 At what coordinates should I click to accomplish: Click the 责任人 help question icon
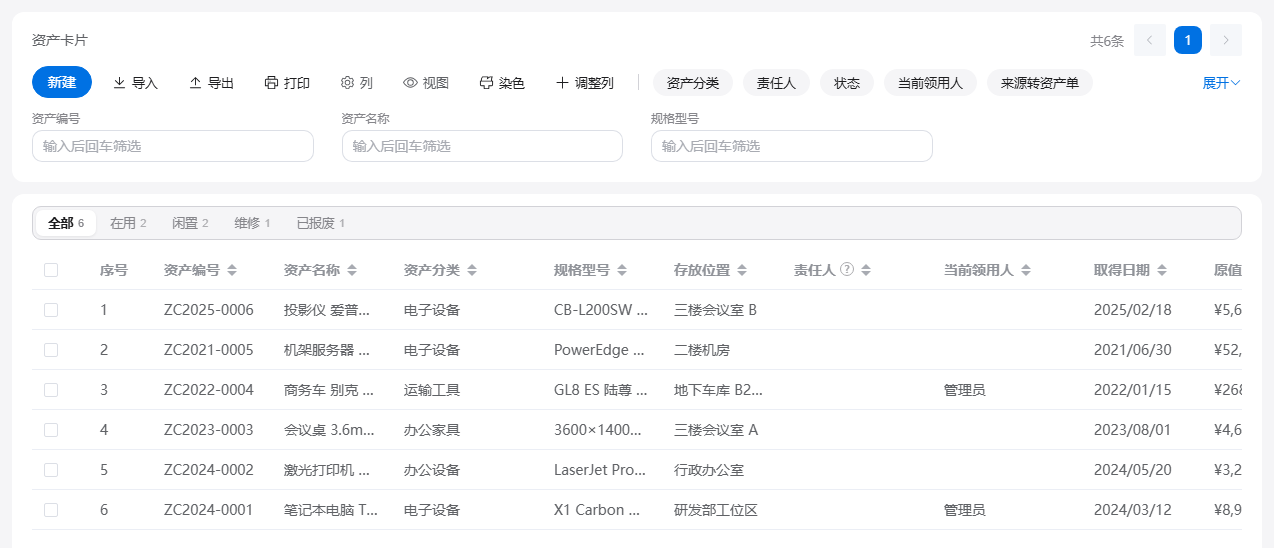tap(847, 270)
